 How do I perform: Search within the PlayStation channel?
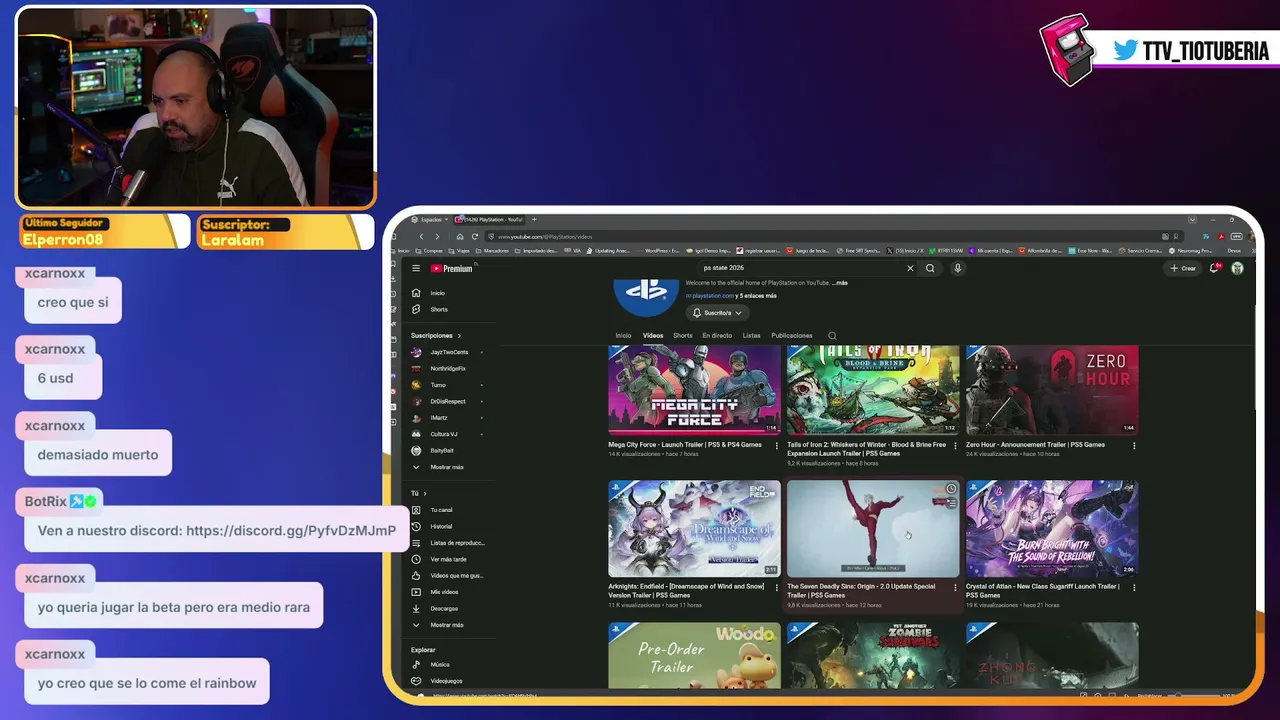[x=832, y=336]
